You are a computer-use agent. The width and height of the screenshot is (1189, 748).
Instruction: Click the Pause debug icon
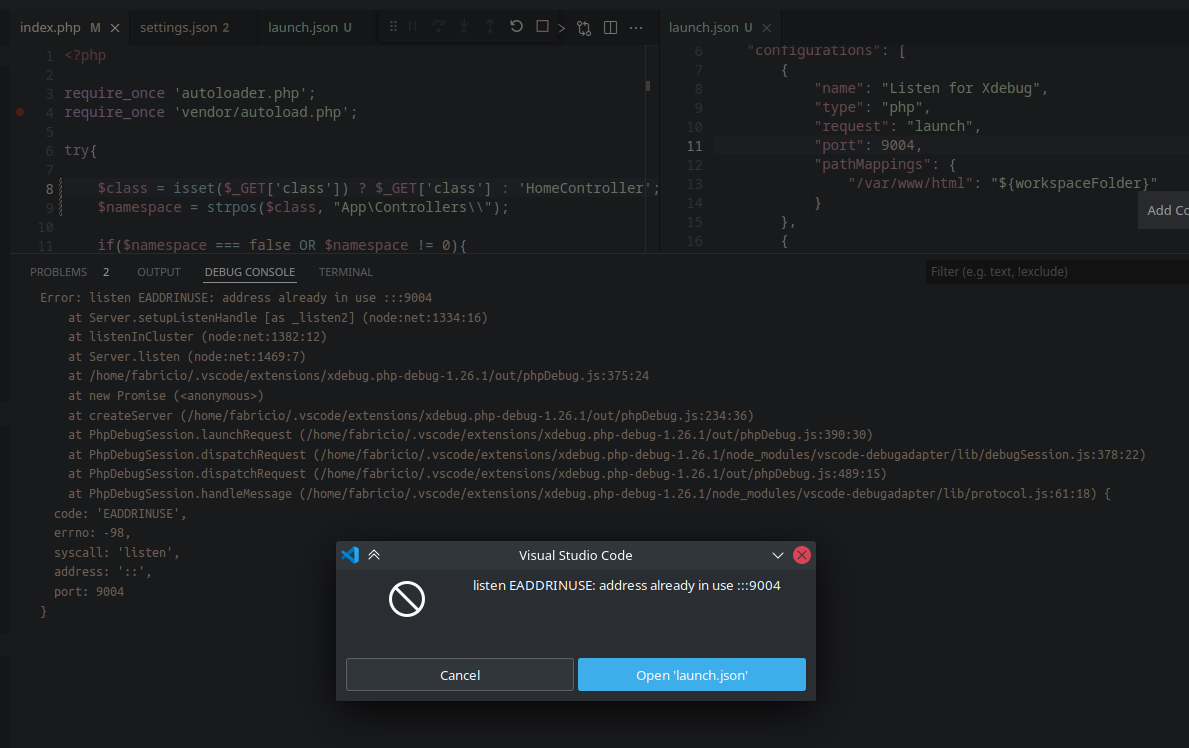tap(414, 27)
